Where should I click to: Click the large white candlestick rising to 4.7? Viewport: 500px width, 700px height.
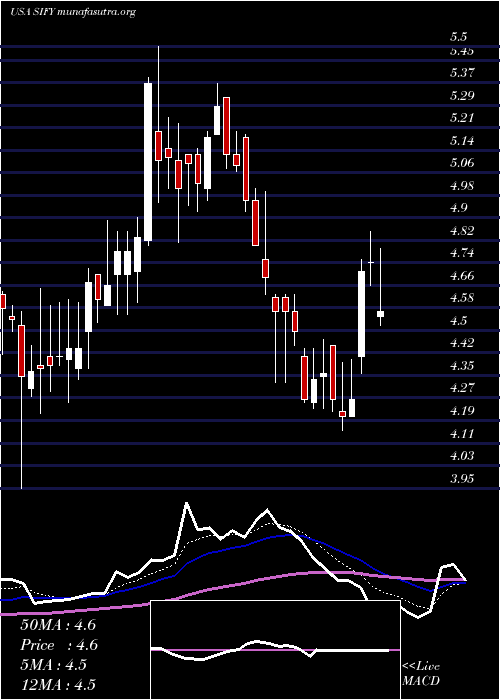(x=361, y=314)
